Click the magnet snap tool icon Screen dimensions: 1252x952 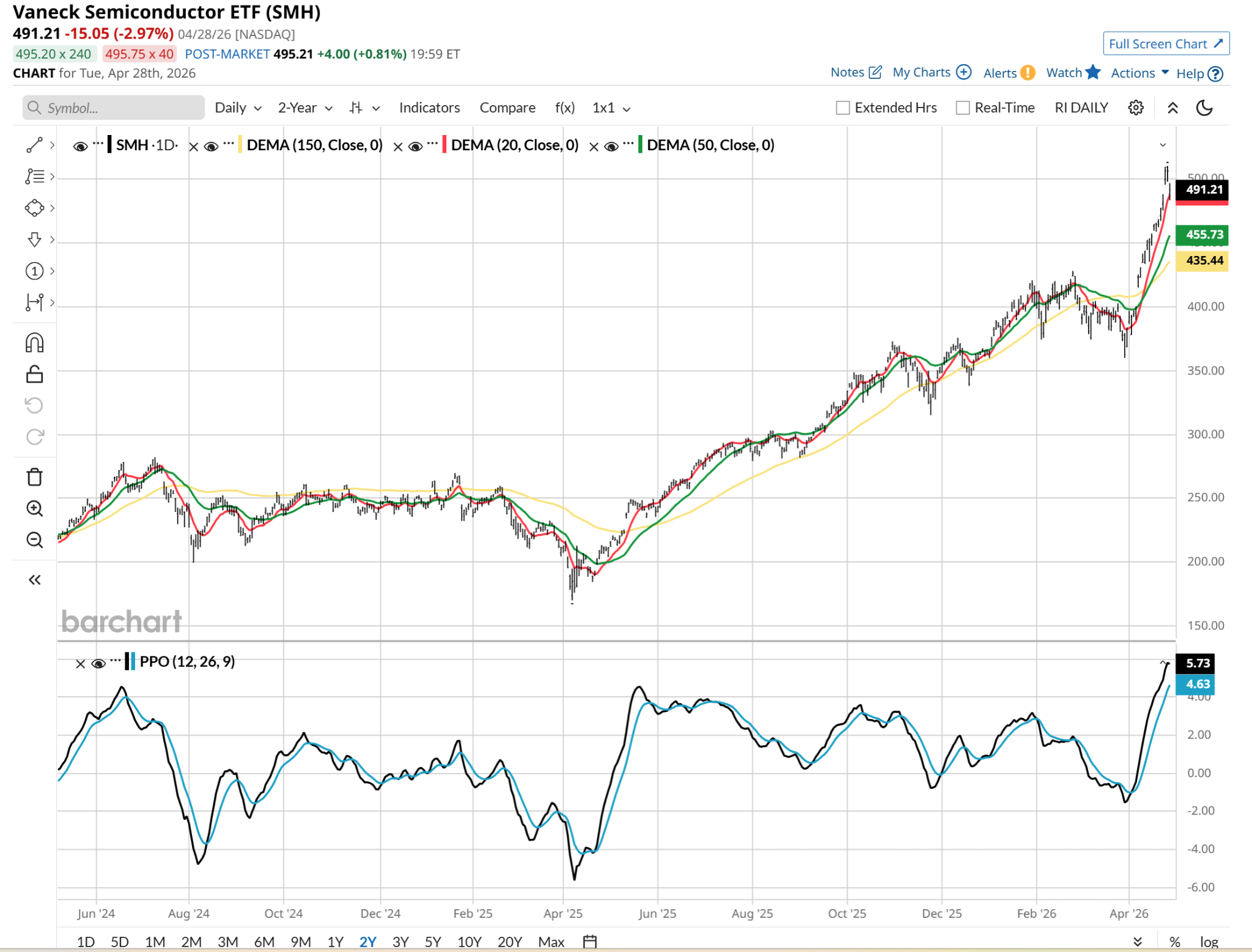click(34, 343)
